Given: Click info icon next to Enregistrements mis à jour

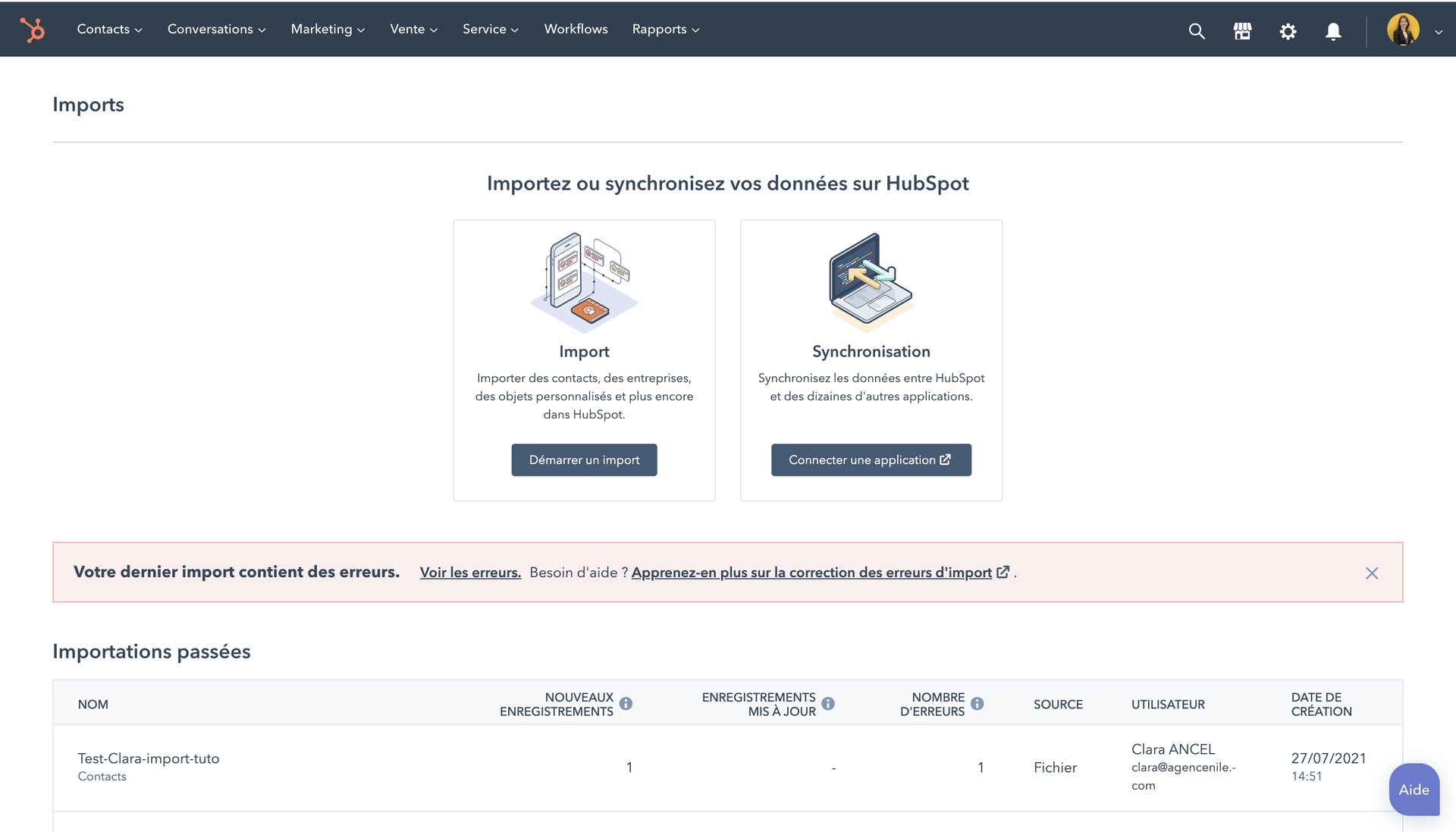Looking at the screenshot, I should (x=828, y=704).
